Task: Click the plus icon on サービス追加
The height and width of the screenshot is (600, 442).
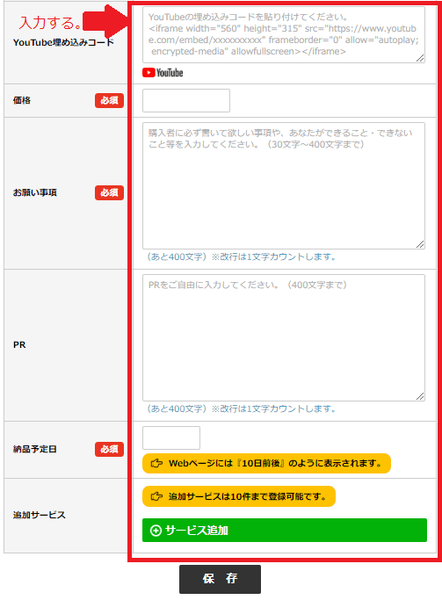Action: coord(156,531)
